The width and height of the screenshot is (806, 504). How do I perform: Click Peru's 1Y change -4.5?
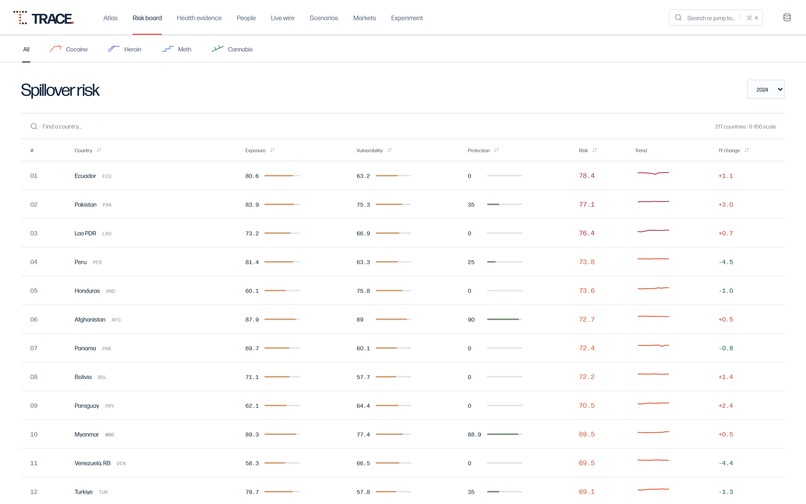[x=726, y=262]
